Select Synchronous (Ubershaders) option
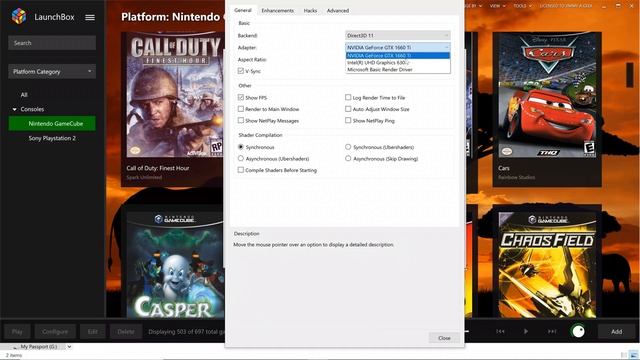This screenshot has width=640, height=360. pos(348,147)
